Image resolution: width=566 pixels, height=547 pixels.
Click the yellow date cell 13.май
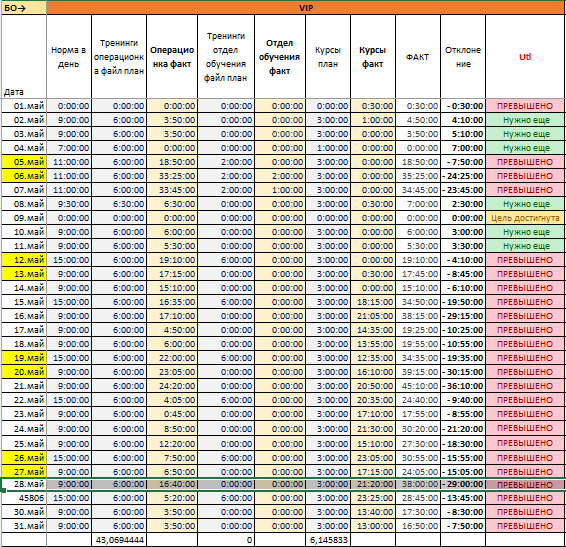tap(24, 274)
